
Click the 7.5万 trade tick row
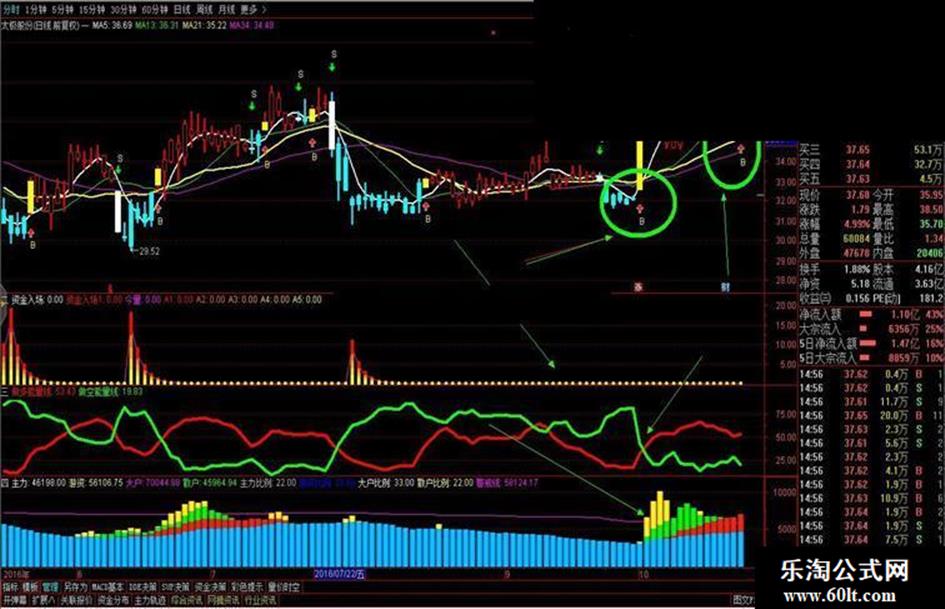(871, 540)
